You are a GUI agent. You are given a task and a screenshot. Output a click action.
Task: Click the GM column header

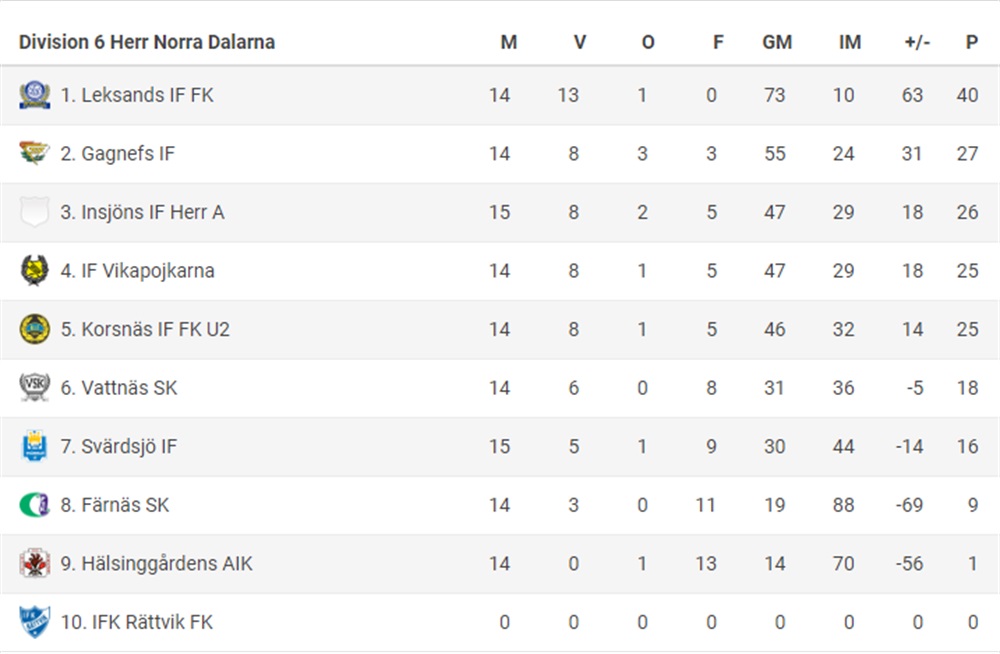coord(777,42)
